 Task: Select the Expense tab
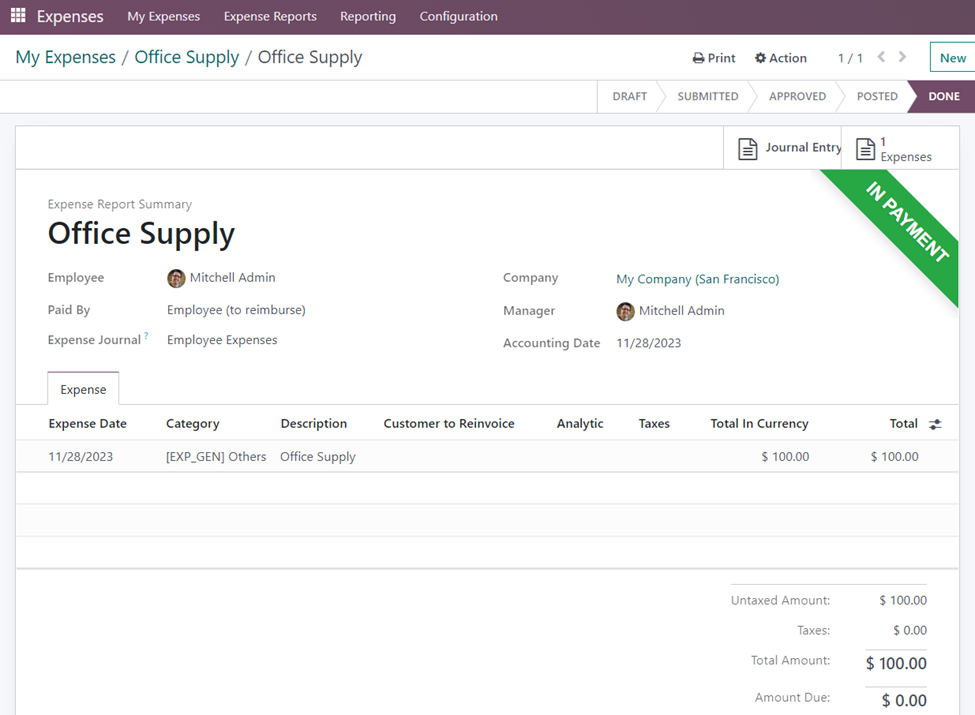click(x=83, y=389)
